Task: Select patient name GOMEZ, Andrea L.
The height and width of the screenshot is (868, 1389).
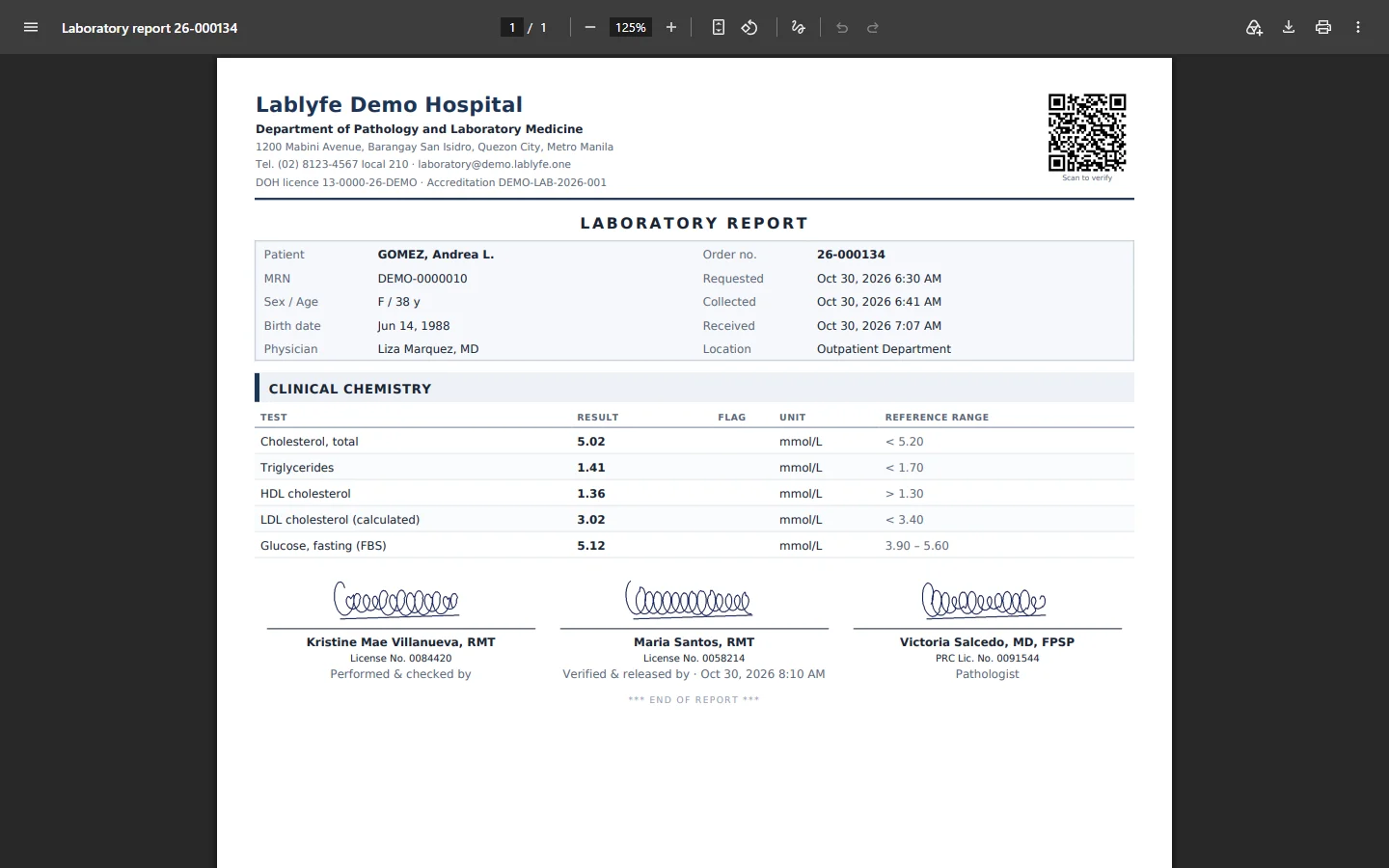Action: [436, 255]
